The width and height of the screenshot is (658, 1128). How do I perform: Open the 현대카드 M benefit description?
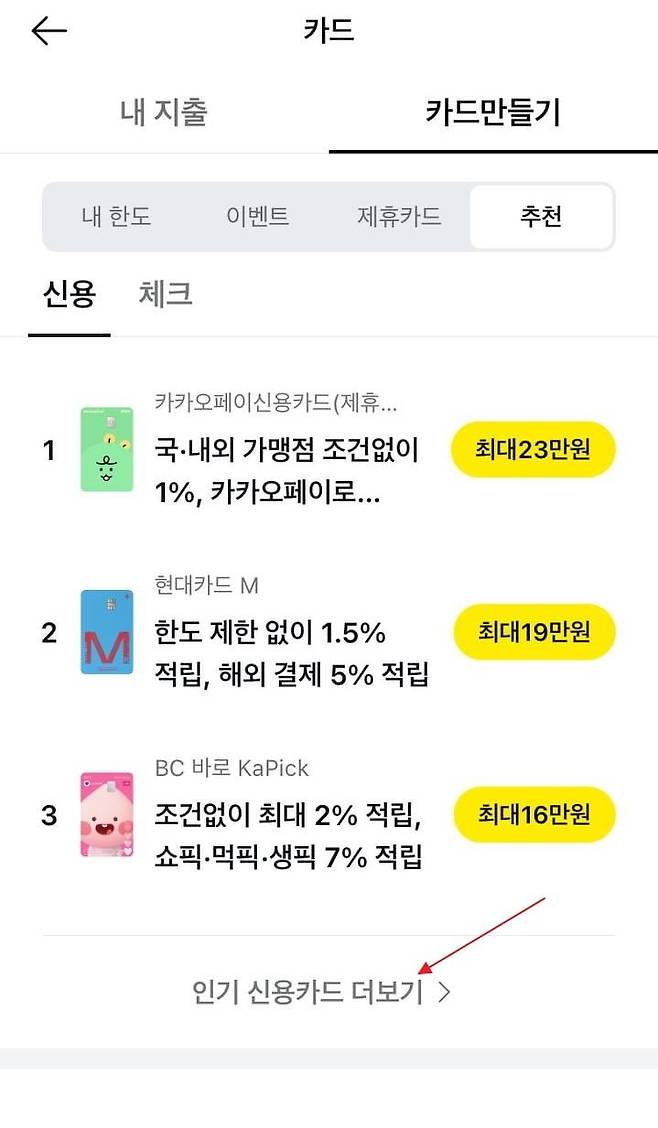(x=292, y=654)
